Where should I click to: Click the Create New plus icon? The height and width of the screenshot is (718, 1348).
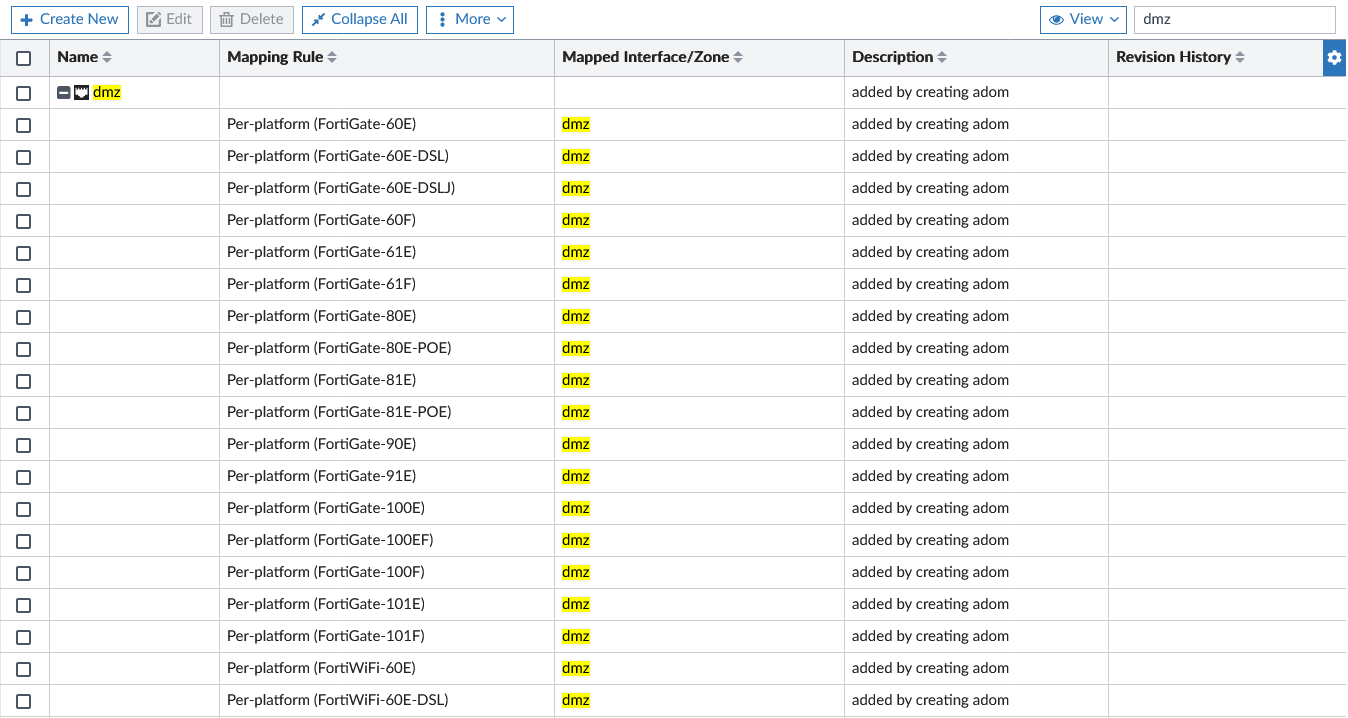(27, 19)
